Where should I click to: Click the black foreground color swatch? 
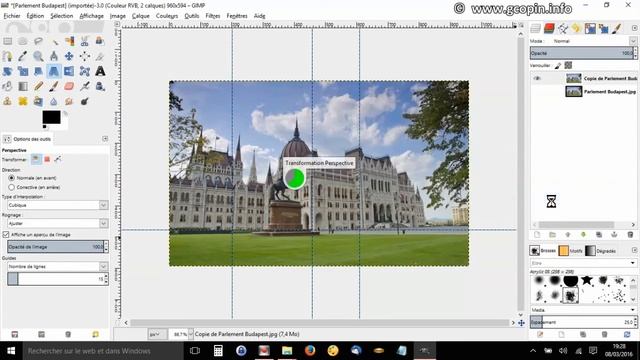pyautogui.click(x=51, y=117)
